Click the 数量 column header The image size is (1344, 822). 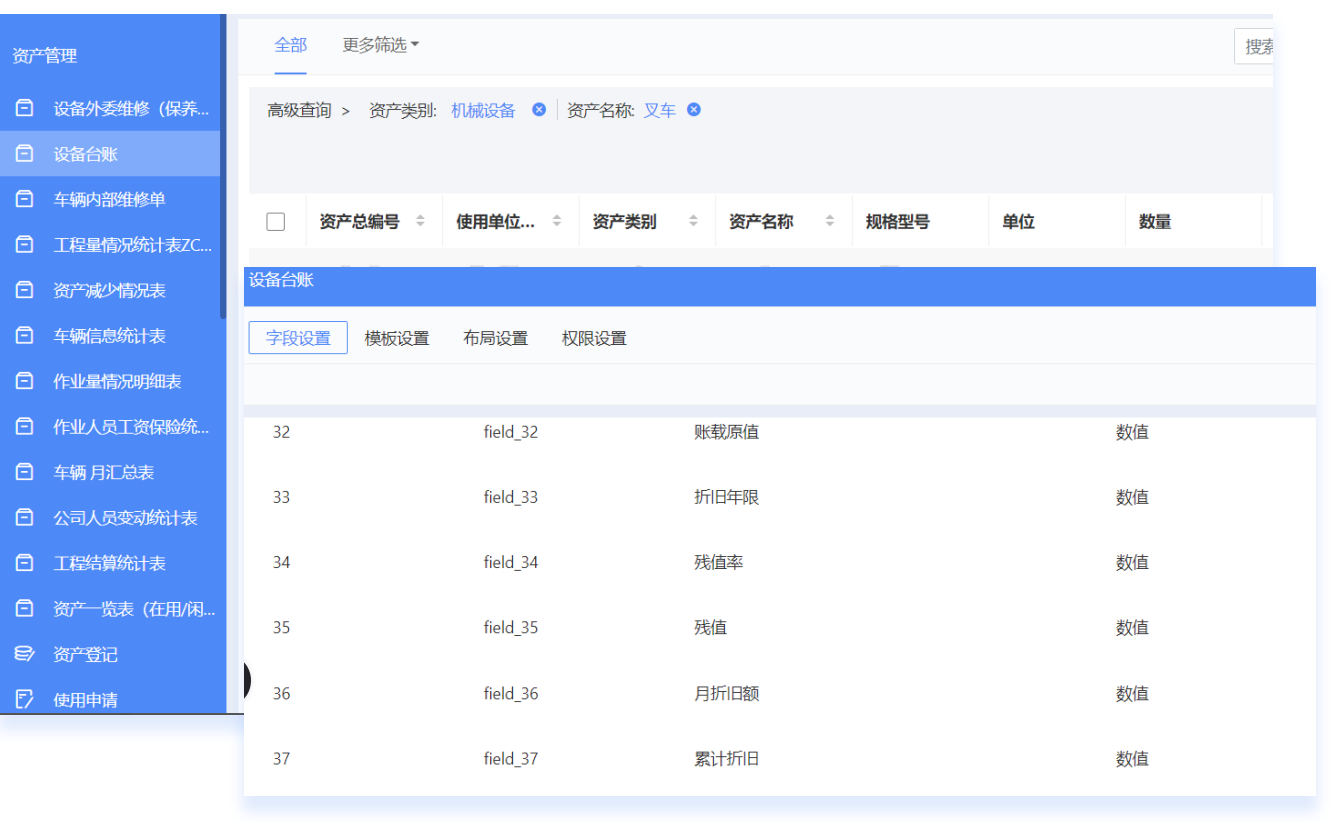pyautogui.click(x=1155, y=222)
